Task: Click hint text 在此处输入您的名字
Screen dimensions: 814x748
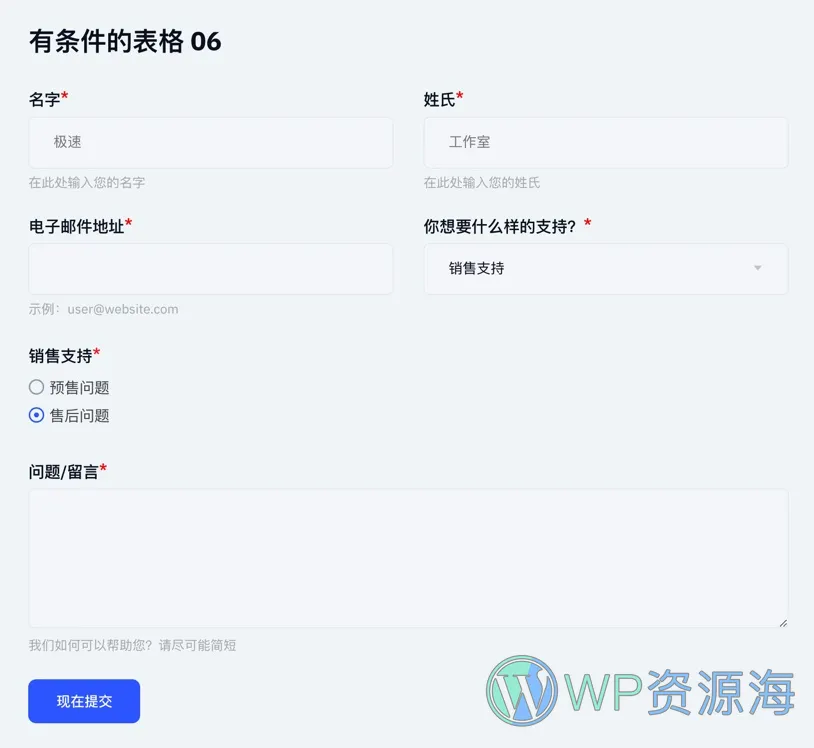Action: pyautogui.click(x=87, y=183)
